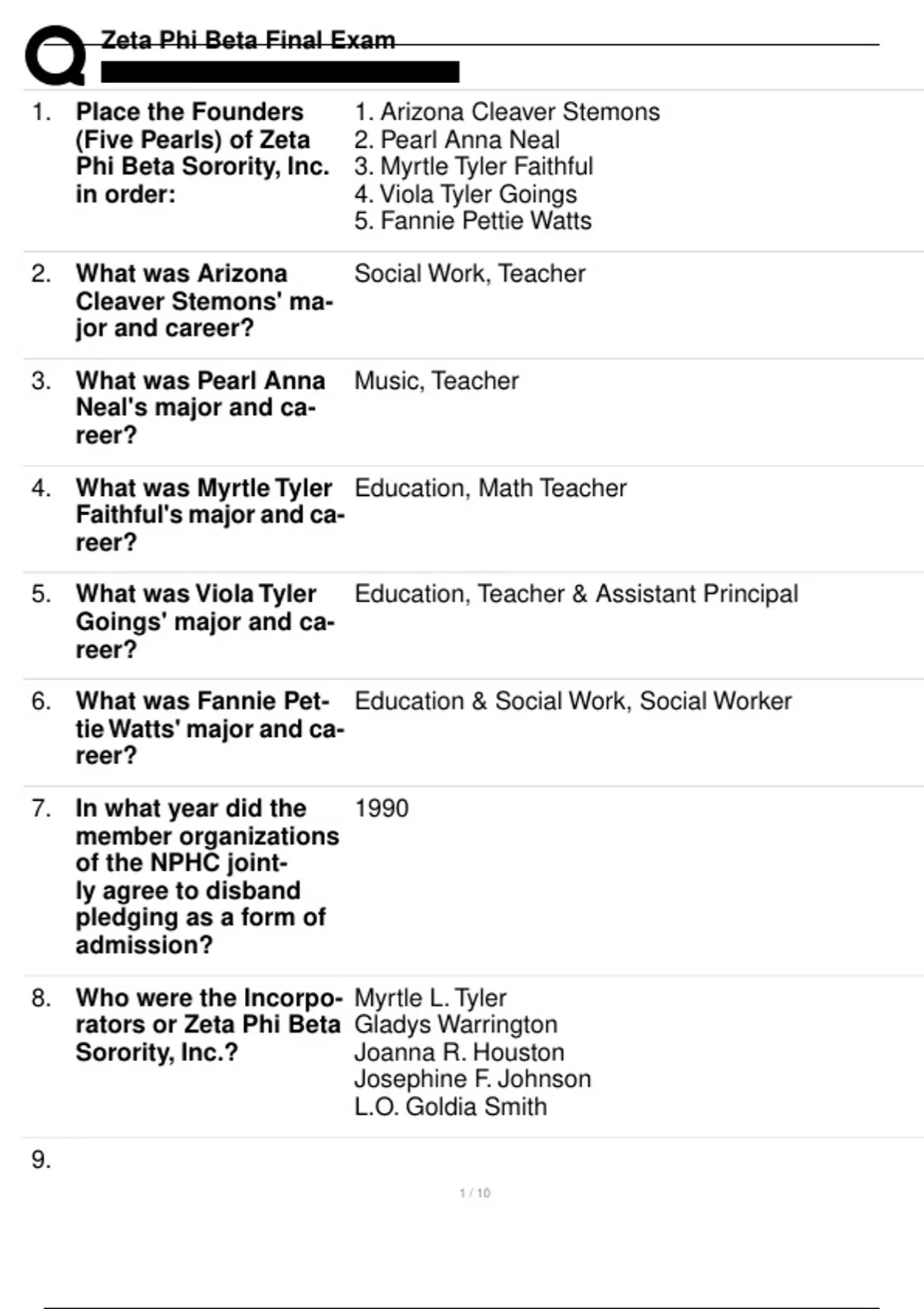
Task: Click the answer Education, Math Teacher
Action: coord(490,488)
